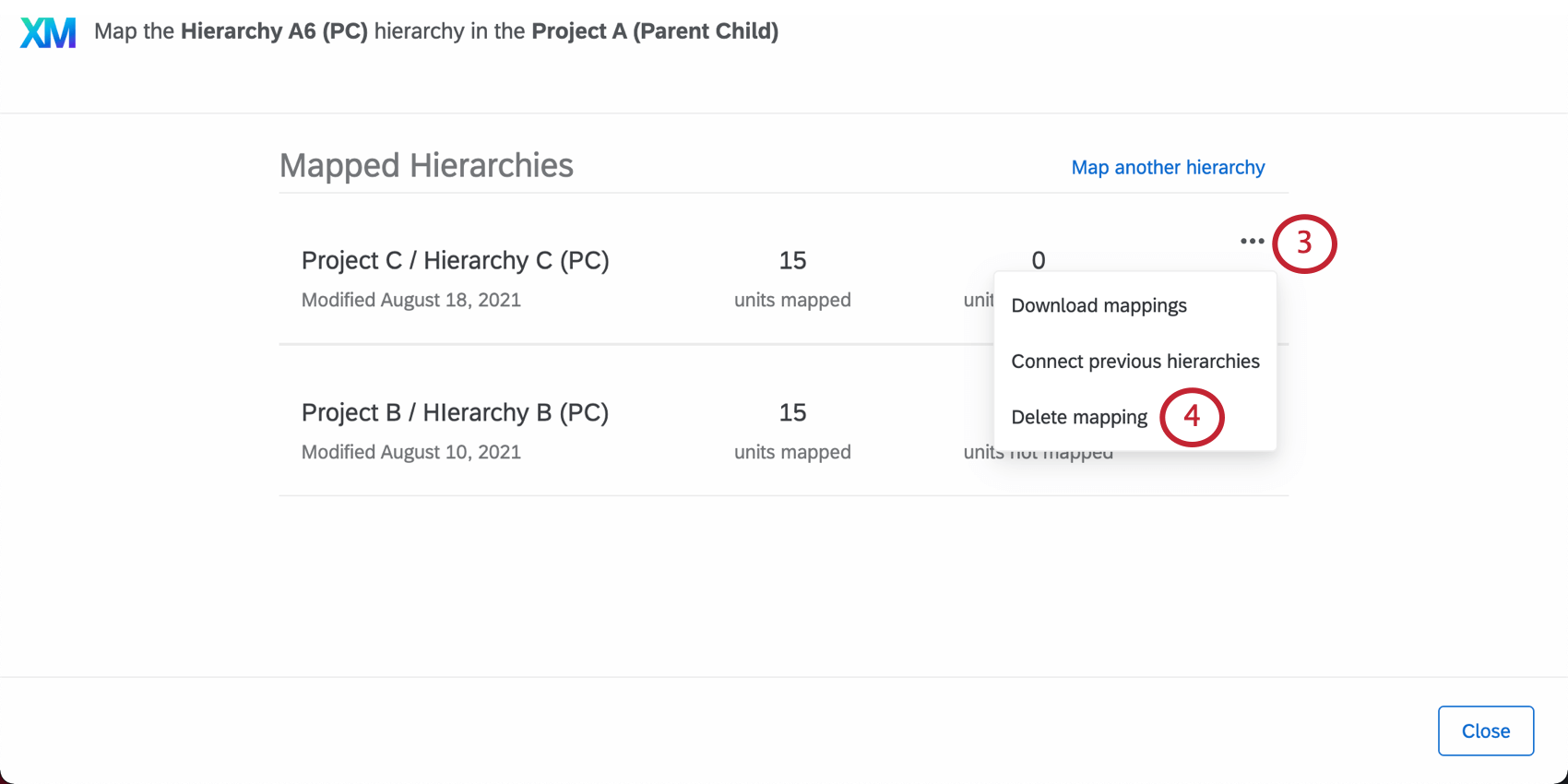
Task: Click the red circled number 4 marker
Action: (1192, 417)
